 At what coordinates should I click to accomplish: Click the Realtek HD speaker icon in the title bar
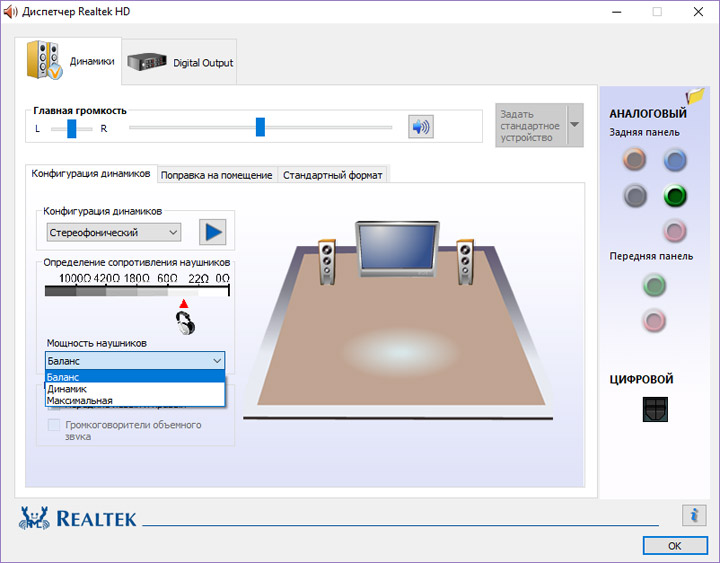(x=10, y=11)
